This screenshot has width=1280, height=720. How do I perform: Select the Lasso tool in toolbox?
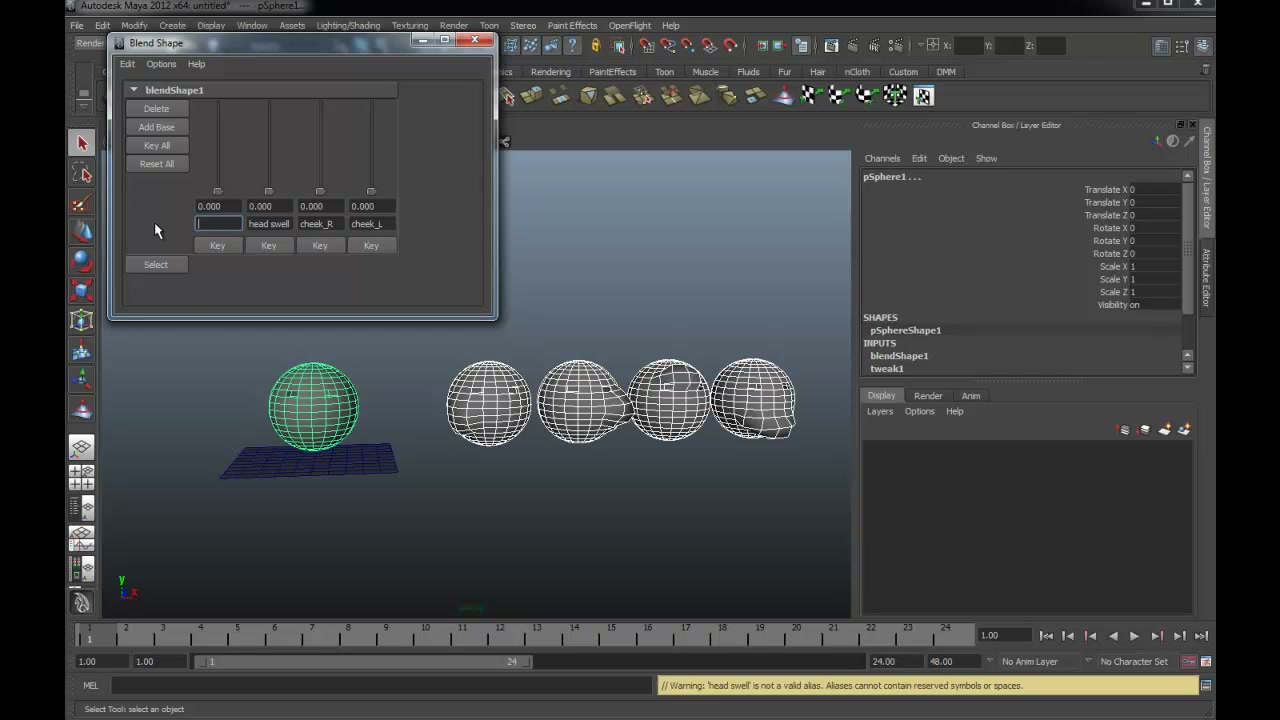point(82,174)
